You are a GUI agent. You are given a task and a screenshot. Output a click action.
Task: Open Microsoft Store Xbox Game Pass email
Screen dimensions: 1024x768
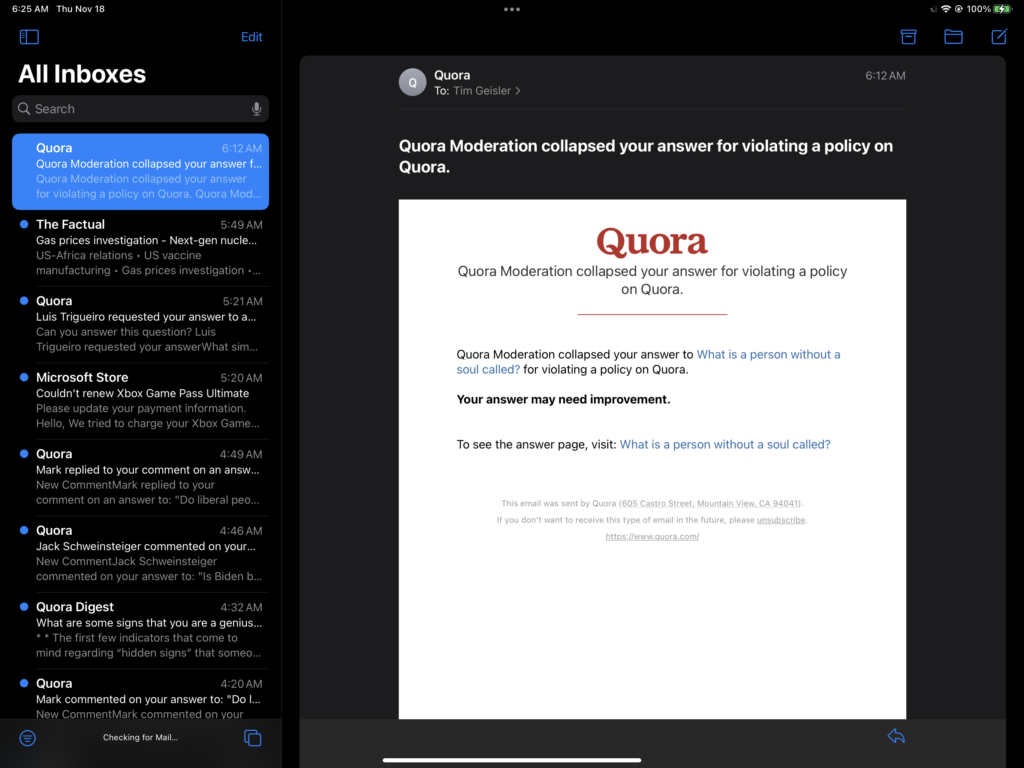point(140,400)
